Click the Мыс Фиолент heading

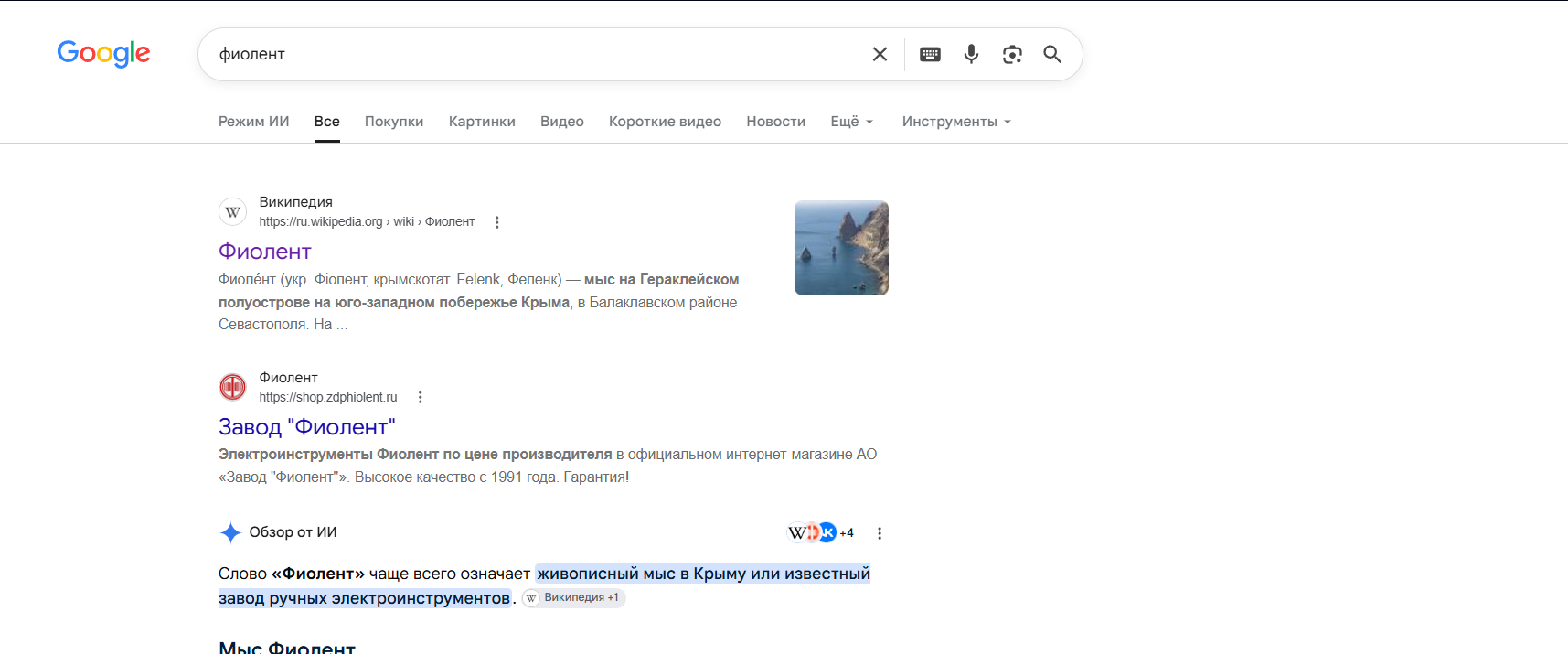(287, 647)
